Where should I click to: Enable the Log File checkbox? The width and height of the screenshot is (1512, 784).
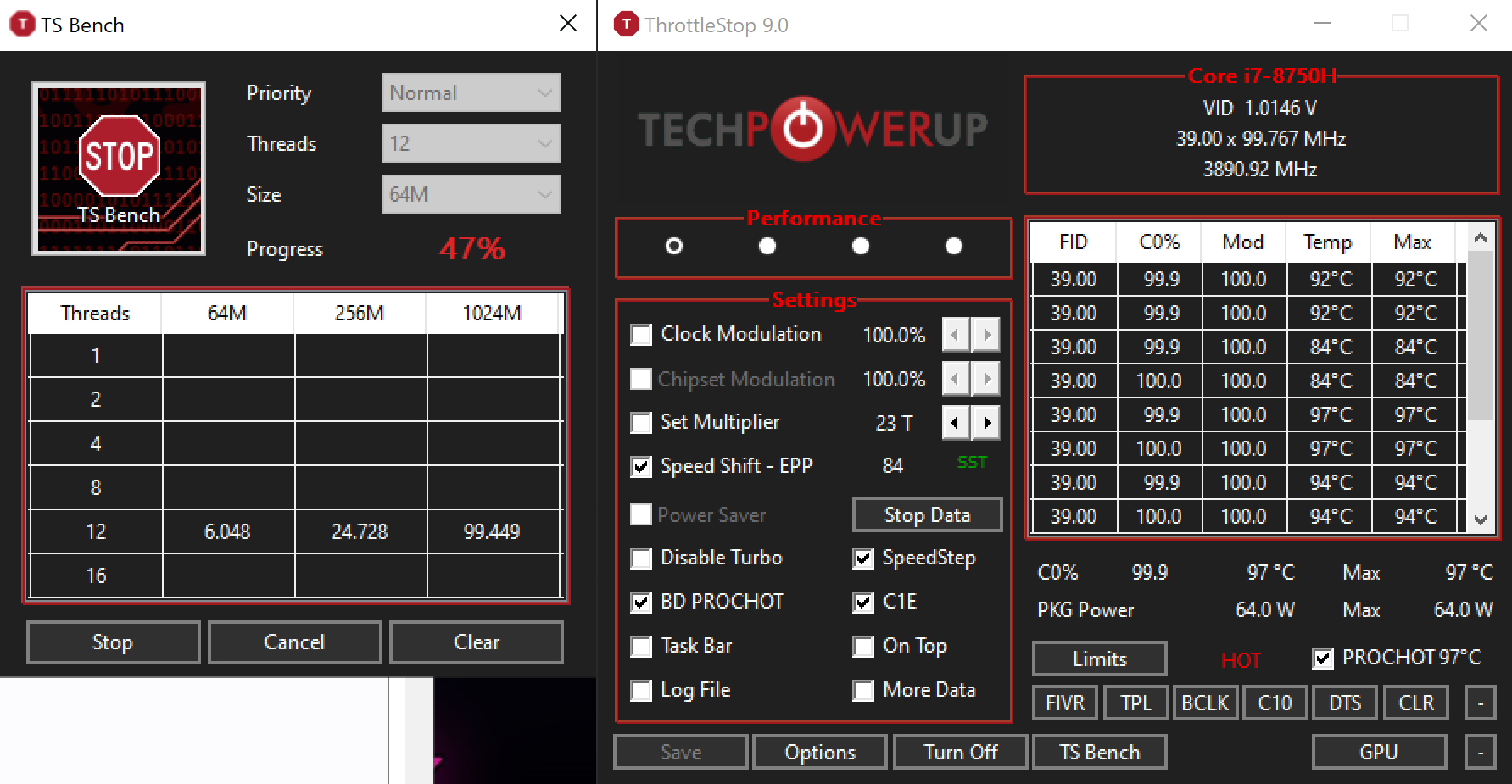point(642,691)
